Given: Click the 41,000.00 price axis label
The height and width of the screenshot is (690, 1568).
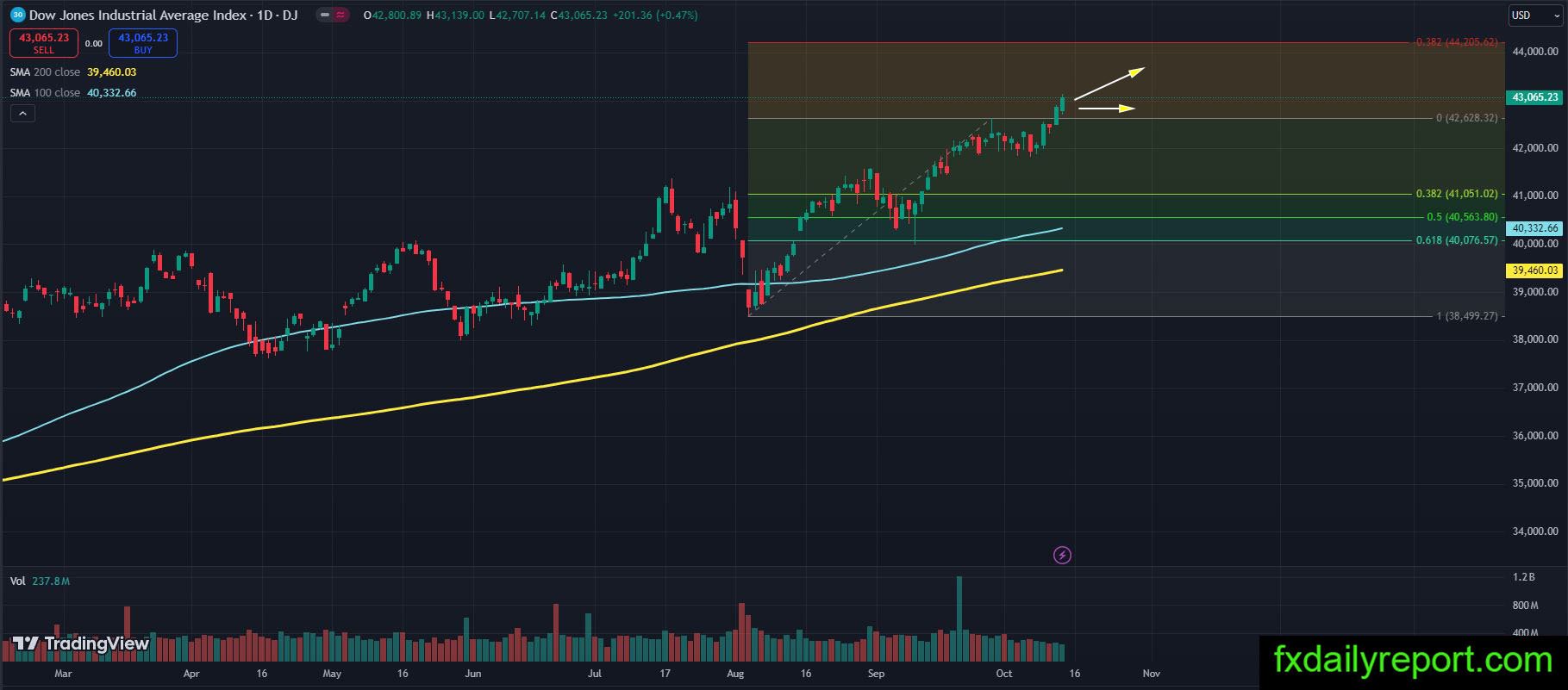Looking at the screenshot, I should tap(1535, 196).
